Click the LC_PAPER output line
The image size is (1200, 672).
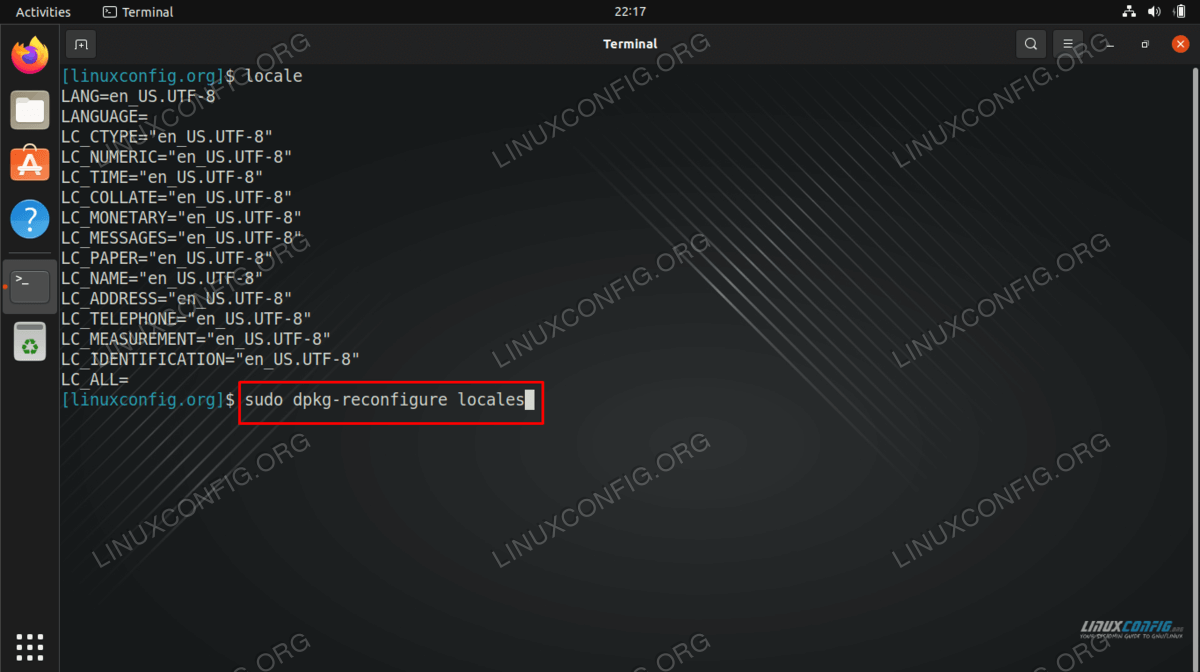click(x=167, y=258)
